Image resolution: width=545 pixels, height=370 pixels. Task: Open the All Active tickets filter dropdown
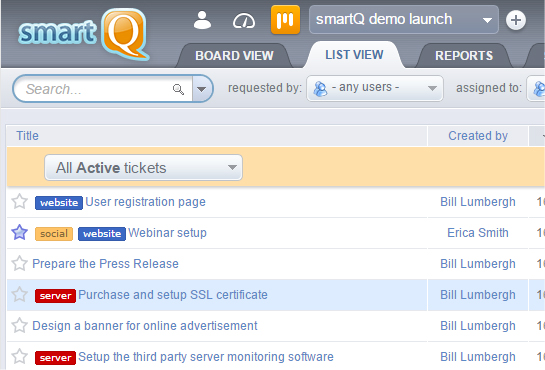pos(143,167)
